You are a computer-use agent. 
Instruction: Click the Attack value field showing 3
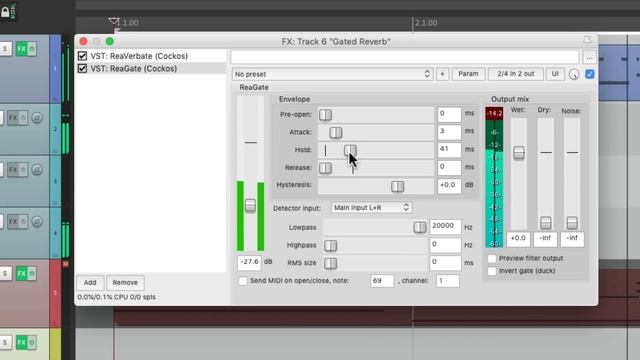pyautogui.click(x=449, y=132)
